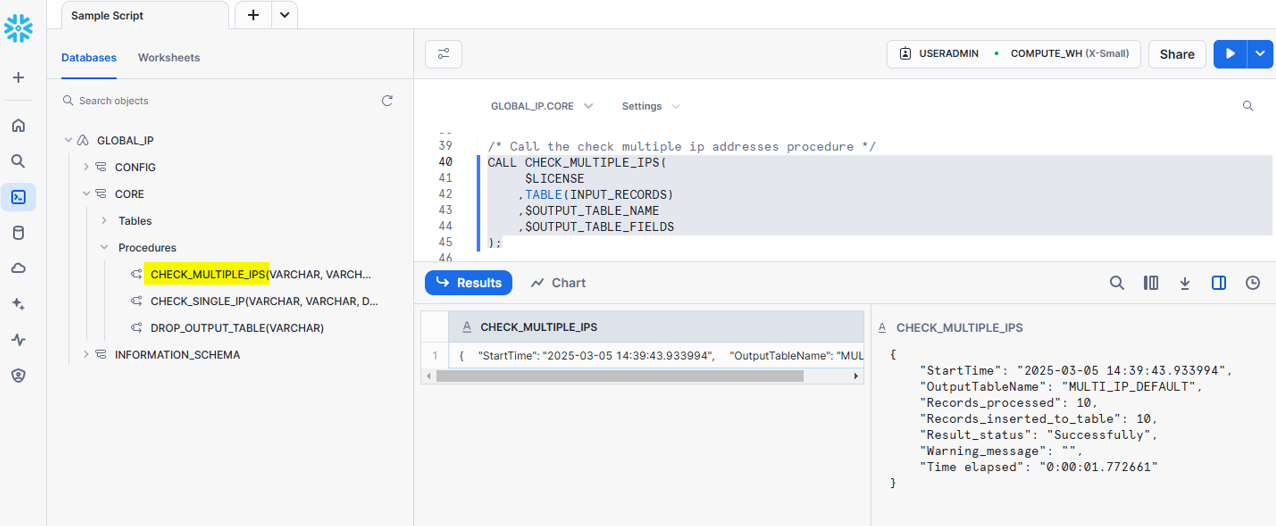Download the query results
1276x526 pixels.
1185,283
